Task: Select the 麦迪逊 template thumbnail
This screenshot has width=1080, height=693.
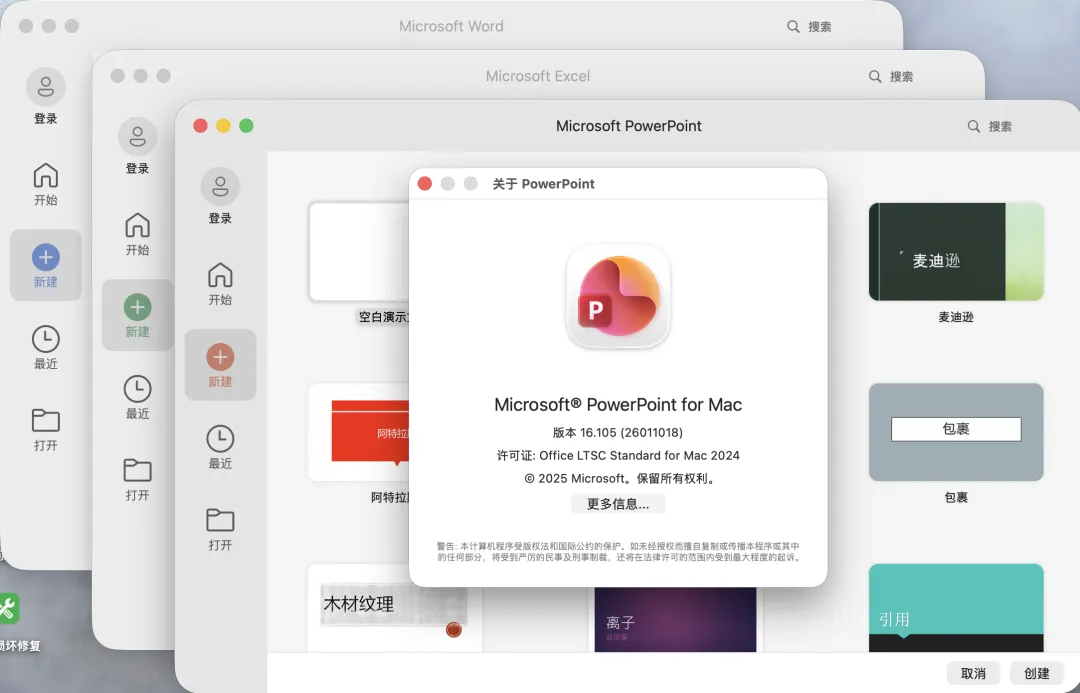Action: (x=956, y=251)
